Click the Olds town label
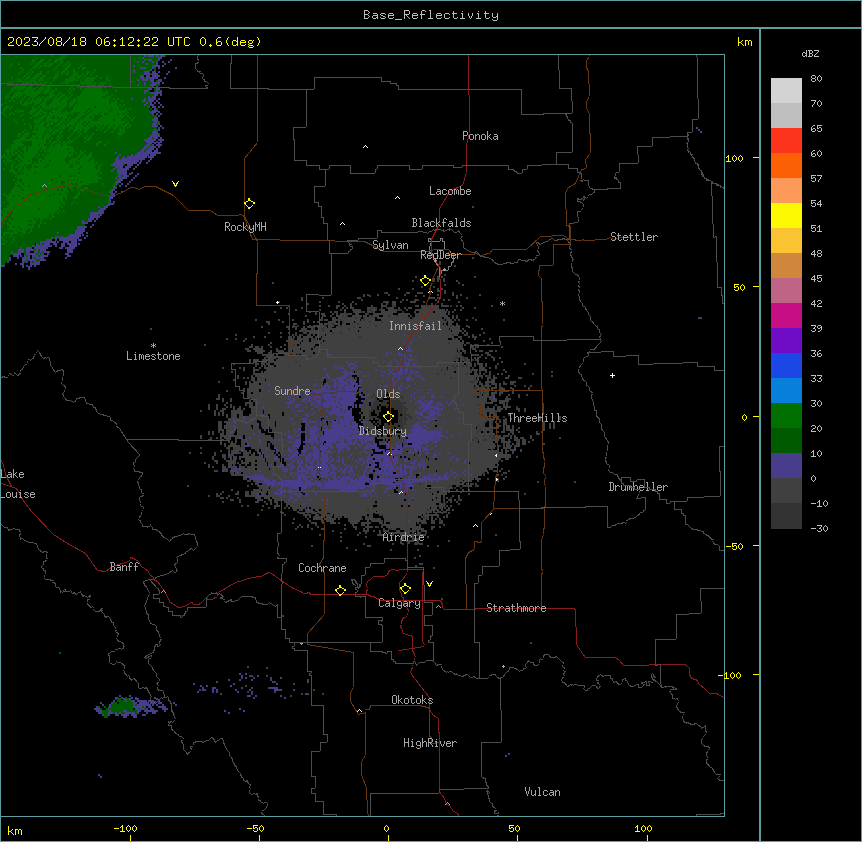The height and width of the screenshot is (842, 862). [388, 394]
